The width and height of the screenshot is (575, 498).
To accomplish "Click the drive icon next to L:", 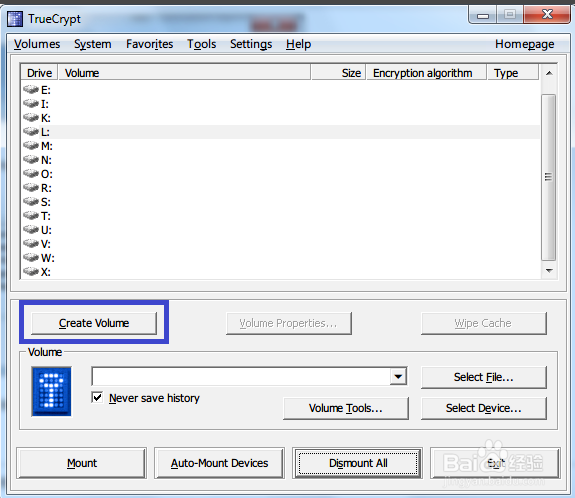I will pos(31,131).
